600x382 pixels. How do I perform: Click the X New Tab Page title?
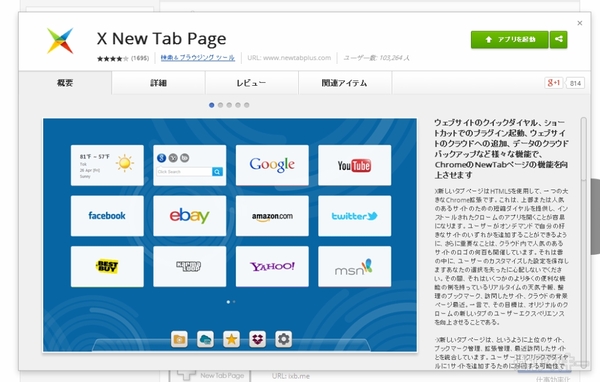tap(161, 39)
